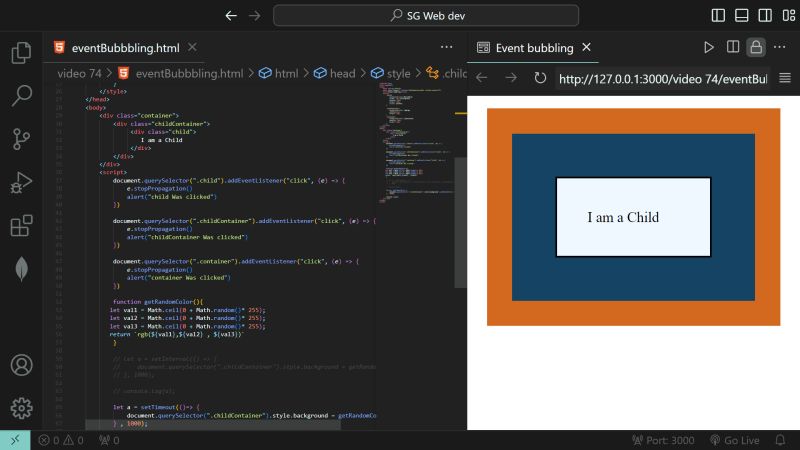Open the Source Control view
This screenshot has width=800, height=450.
coord(21,139)
